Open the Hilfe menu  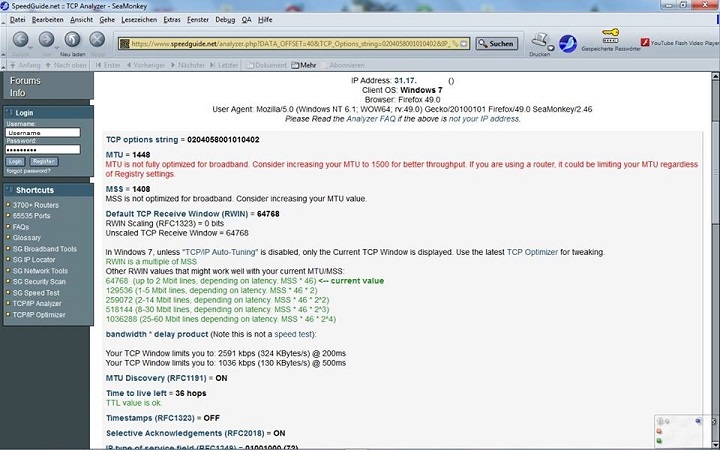coord(265,20)
